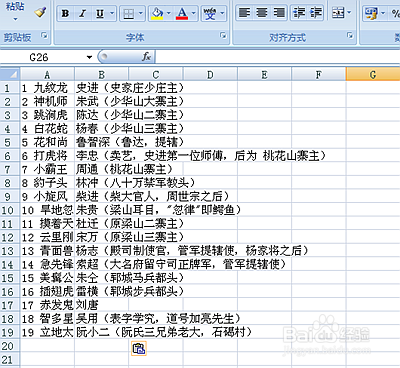
Task: Click cell with 打虎将
Action: 47,156
